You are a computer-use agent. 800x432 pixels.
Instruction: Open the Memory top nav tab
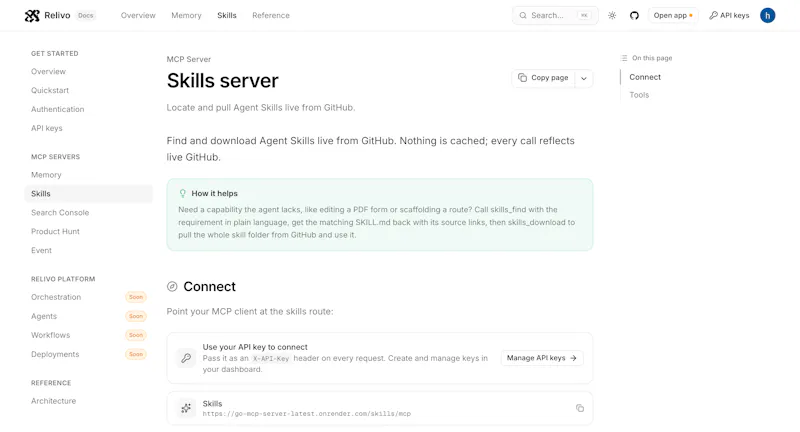click(x=186, y=16)
